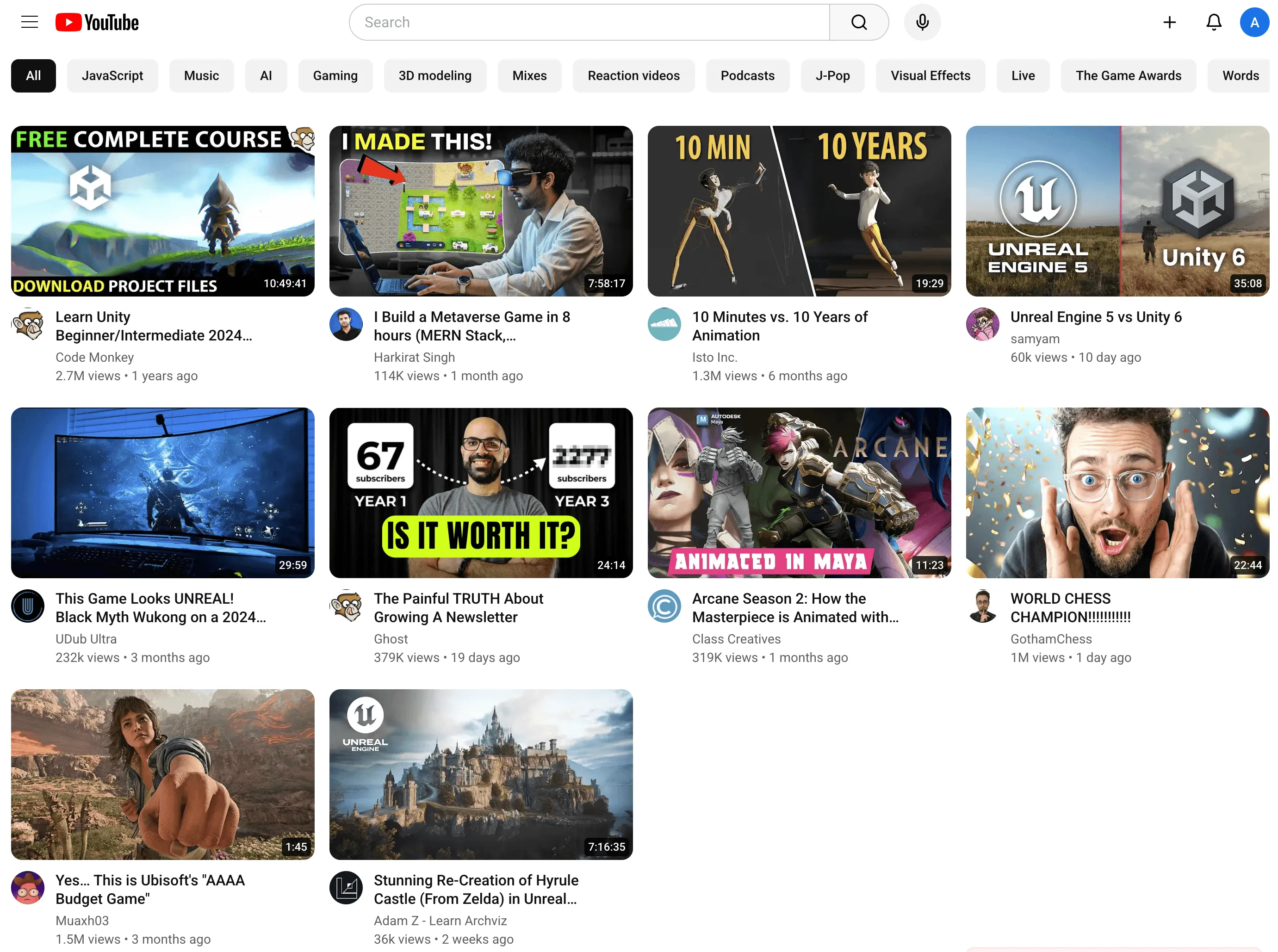Go to YouTube home via logo

click(97, 23)
